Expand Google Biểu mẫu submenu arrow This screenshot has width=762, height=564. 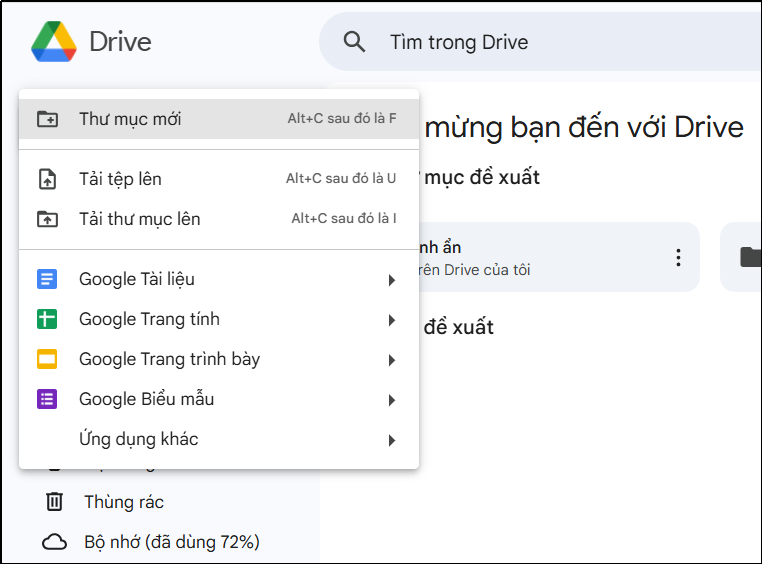(x=392, y=400)
